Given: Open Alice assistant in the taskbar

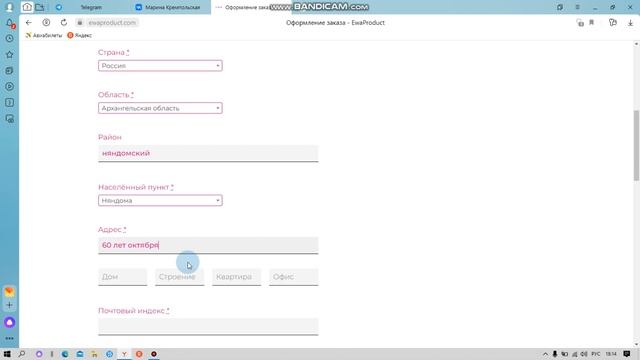Looking at the screenshot, I should pyautogui.click(x=39, y=354).
